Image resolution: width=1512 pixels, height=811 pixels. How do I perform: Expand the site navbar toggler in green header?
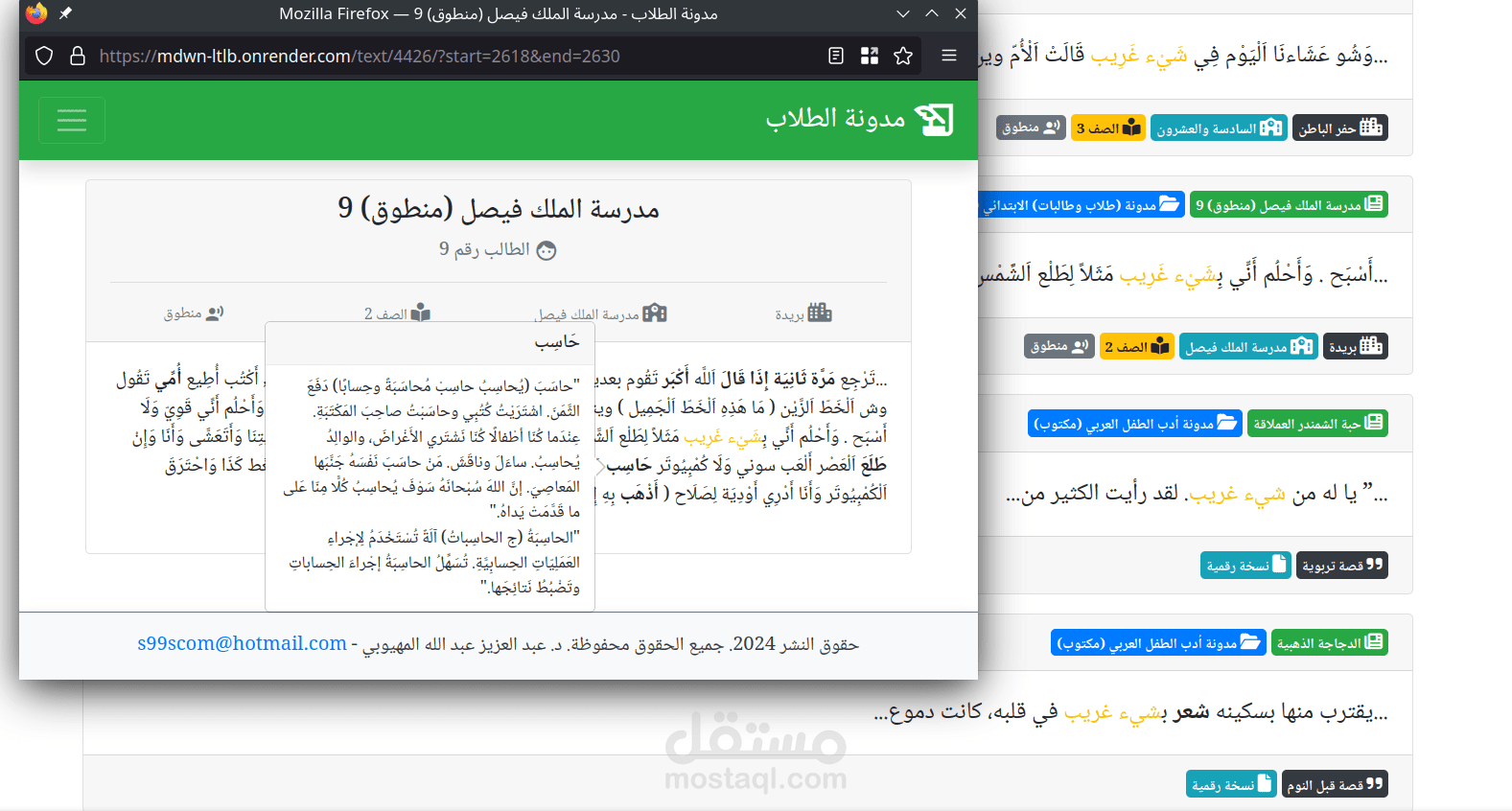coord(72,120)
